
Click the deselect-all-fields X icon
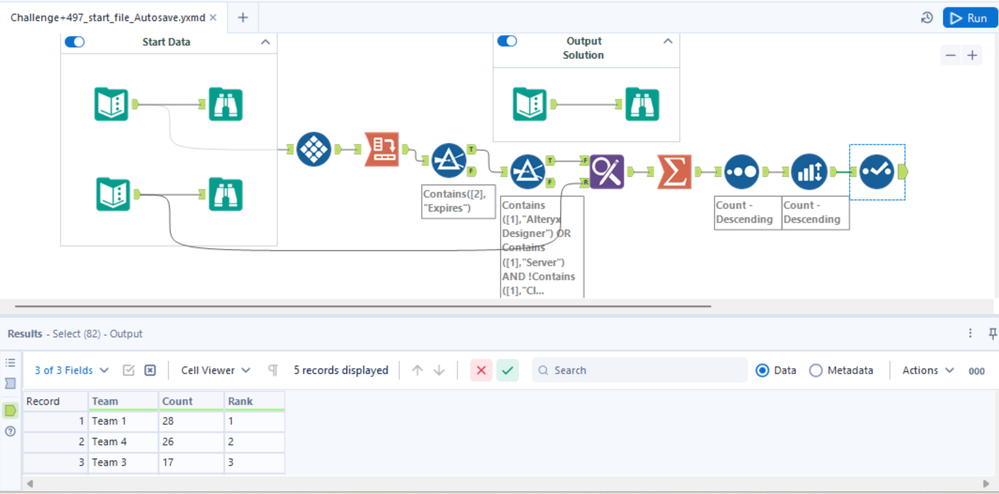click(150, 370)
